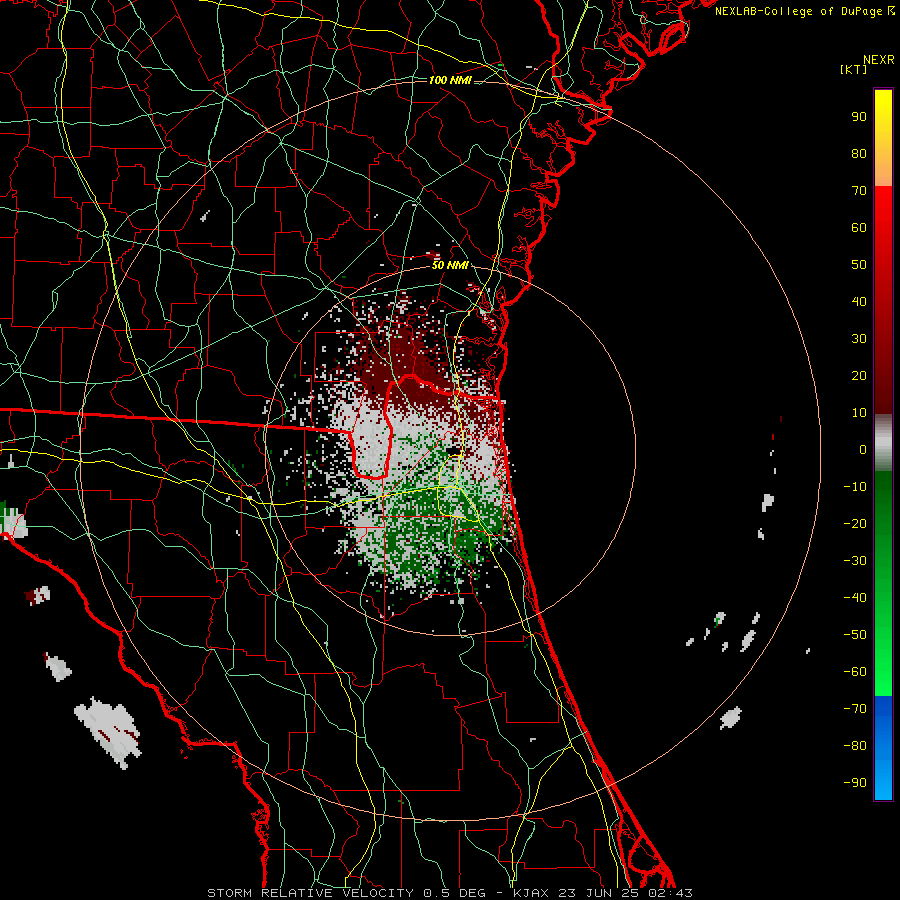Click the positive 30 scale value
The image size is (900, 900).
[x=859, y=339]
